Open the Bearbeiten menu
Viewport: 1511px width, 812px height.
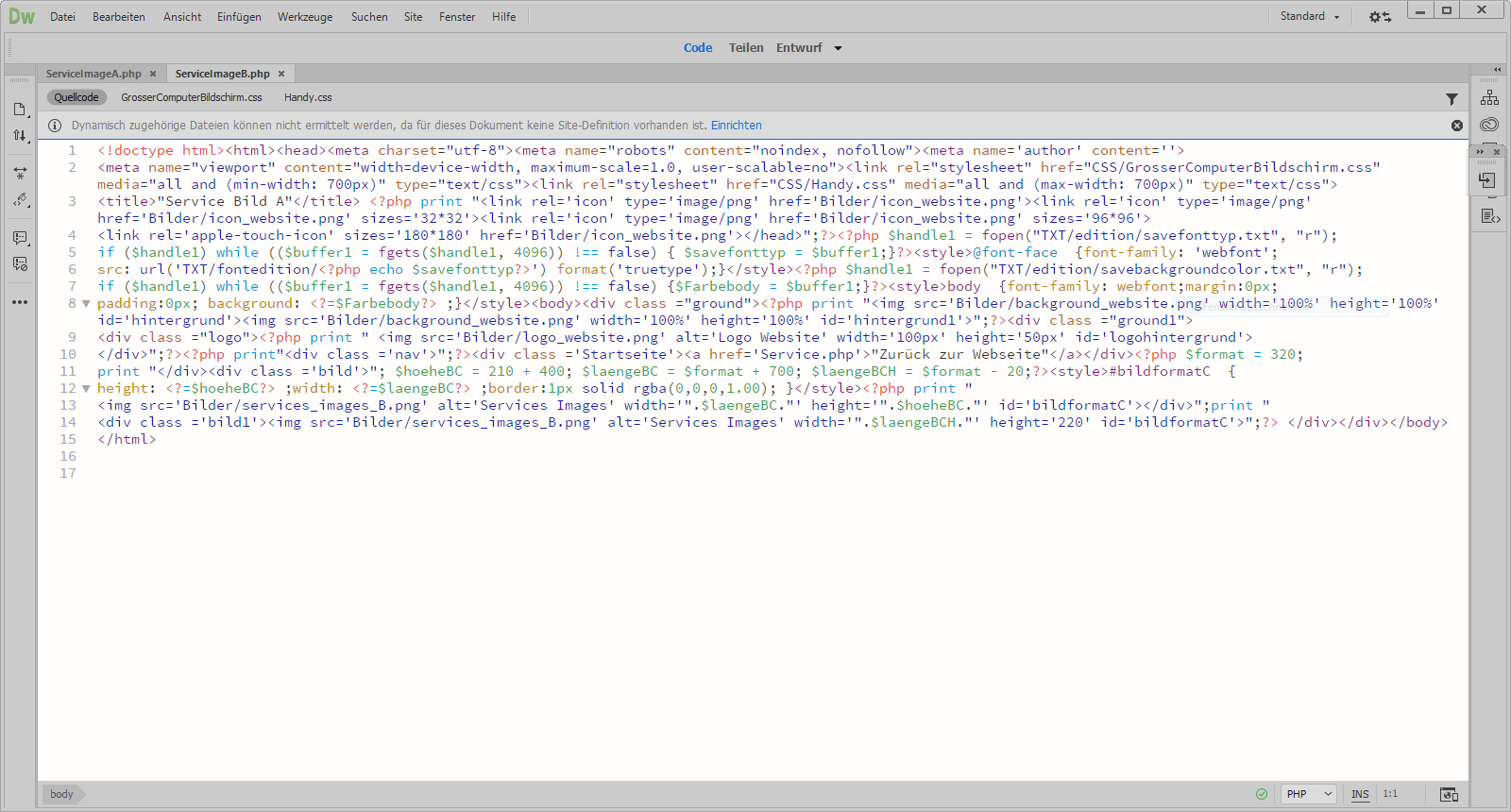click(x=119, y=17)
